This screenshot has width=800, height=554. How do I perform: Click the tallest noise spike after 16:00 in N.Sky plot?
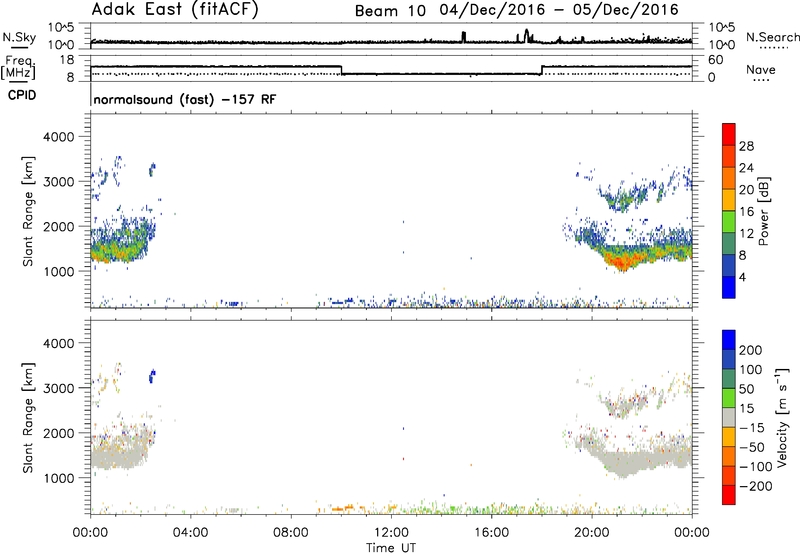tap(527, 36)
